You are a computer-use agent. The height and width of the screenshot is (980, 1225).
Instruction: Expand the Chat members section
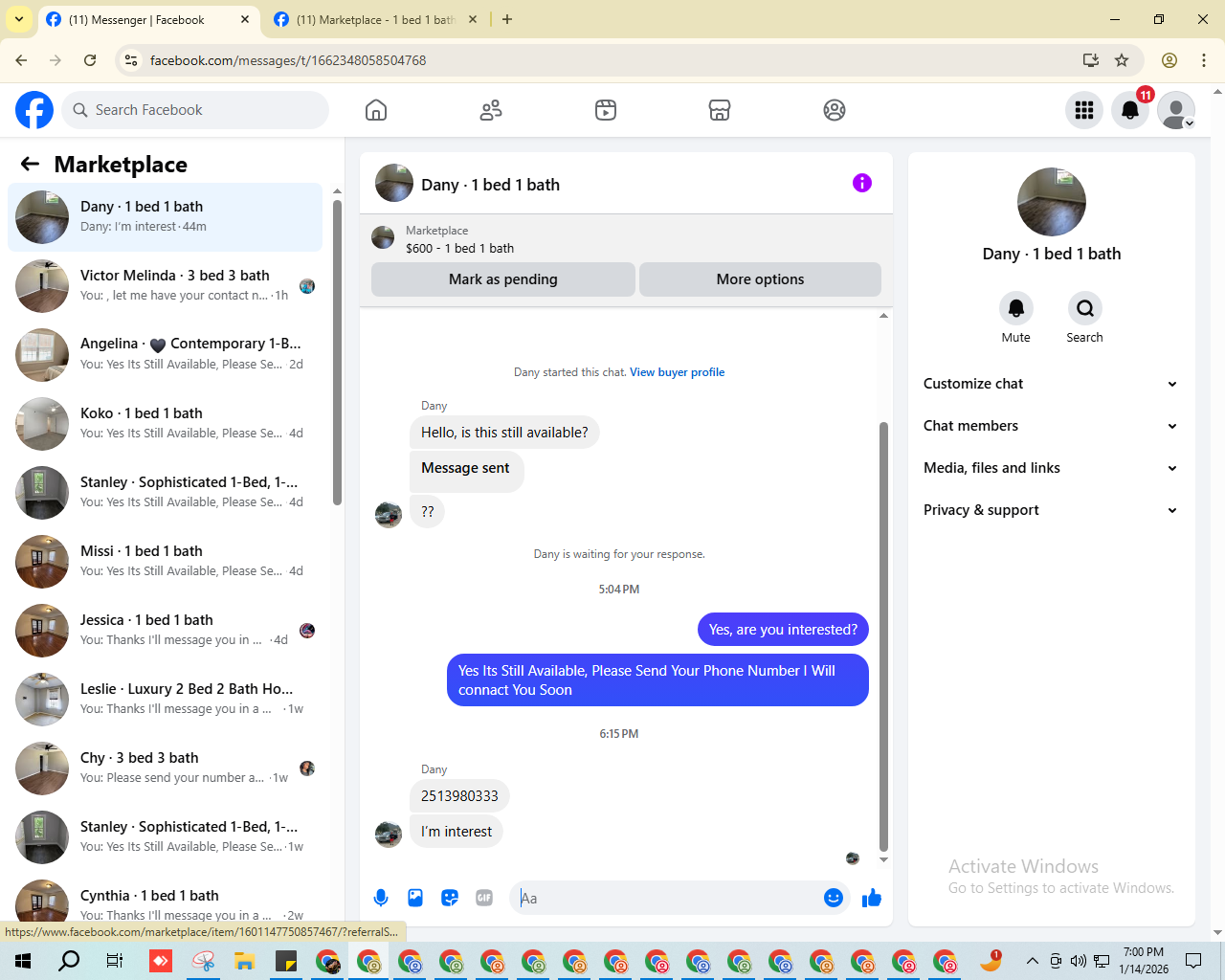[1051, 426]
